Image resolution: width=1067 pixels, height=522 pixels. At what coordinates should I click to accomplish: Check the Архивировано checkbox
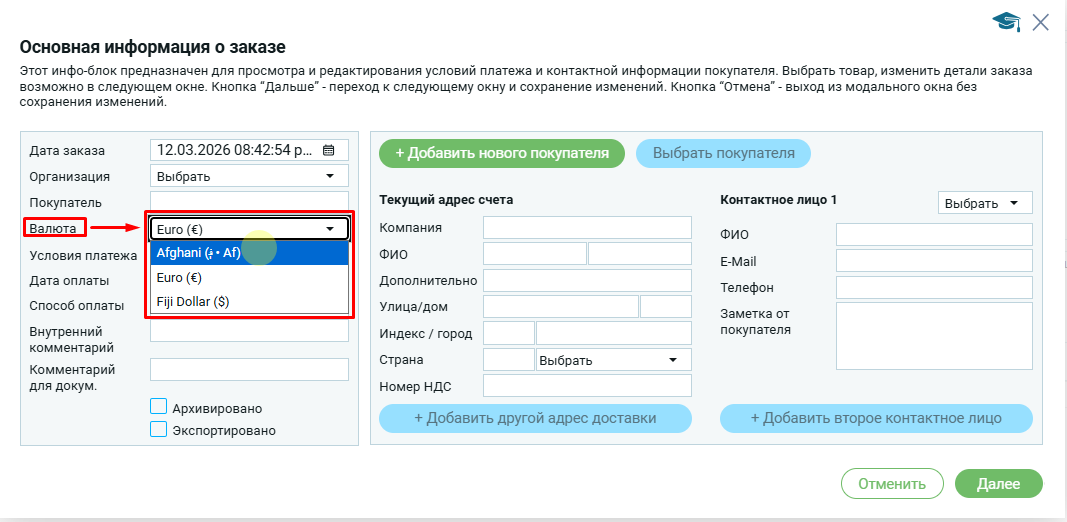point(158,407)
